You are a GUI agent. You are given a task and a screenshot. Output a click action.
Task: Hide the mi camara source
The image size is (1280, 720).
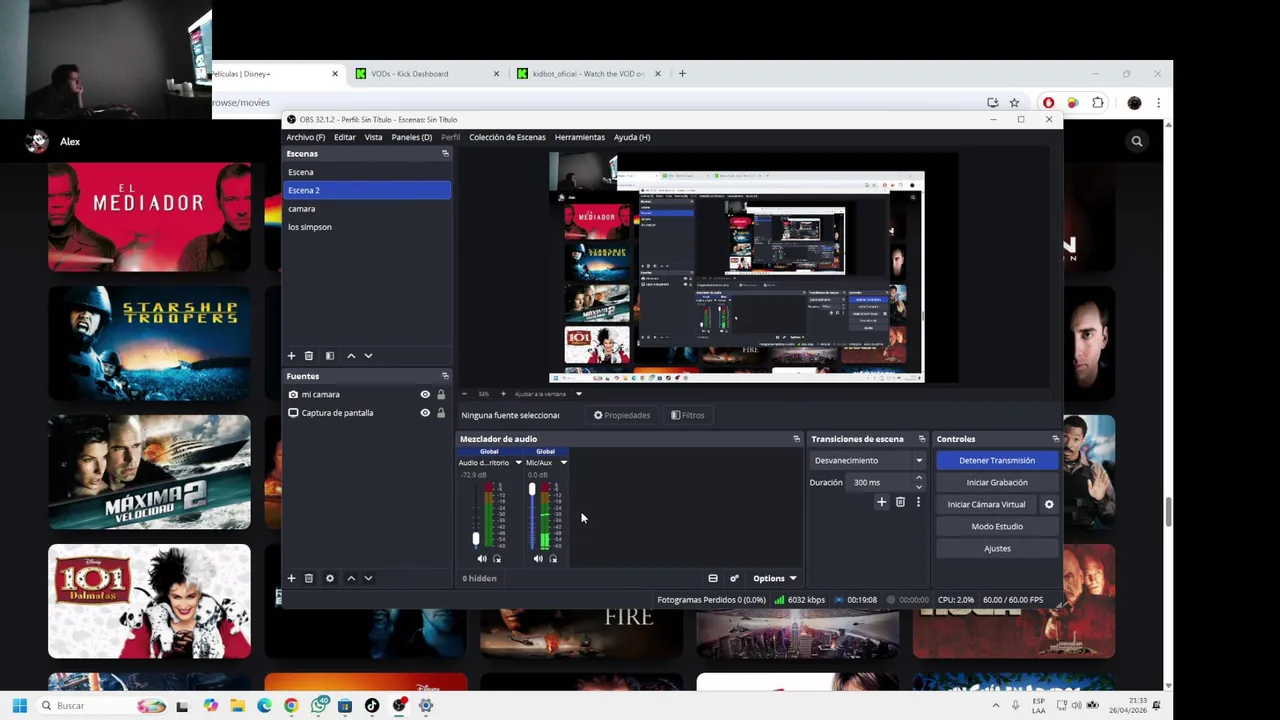click(425, 395)
